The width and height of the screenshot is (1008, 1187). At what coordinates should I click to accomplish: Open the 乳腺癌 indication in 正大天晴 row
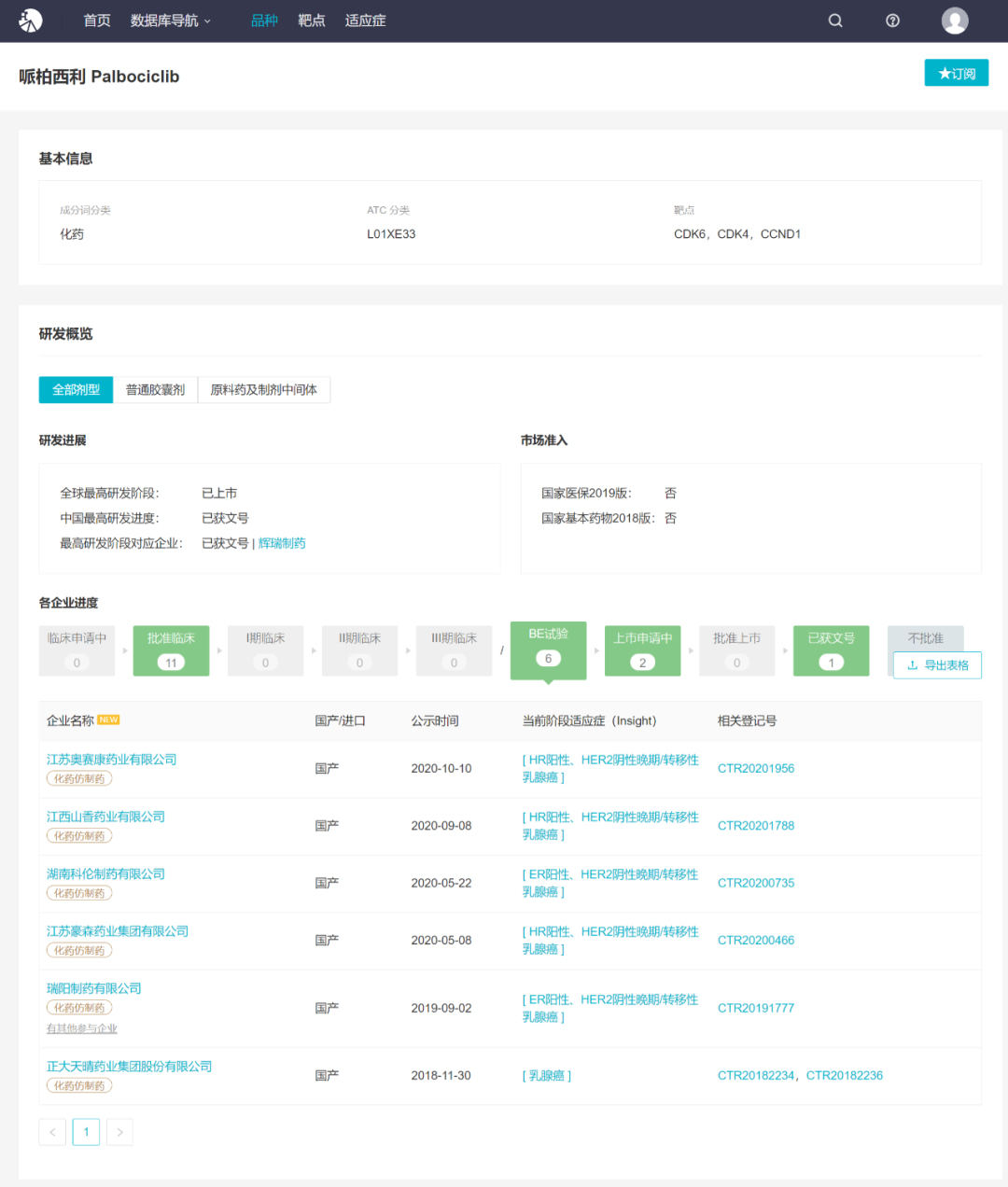tap(547, 1076)
